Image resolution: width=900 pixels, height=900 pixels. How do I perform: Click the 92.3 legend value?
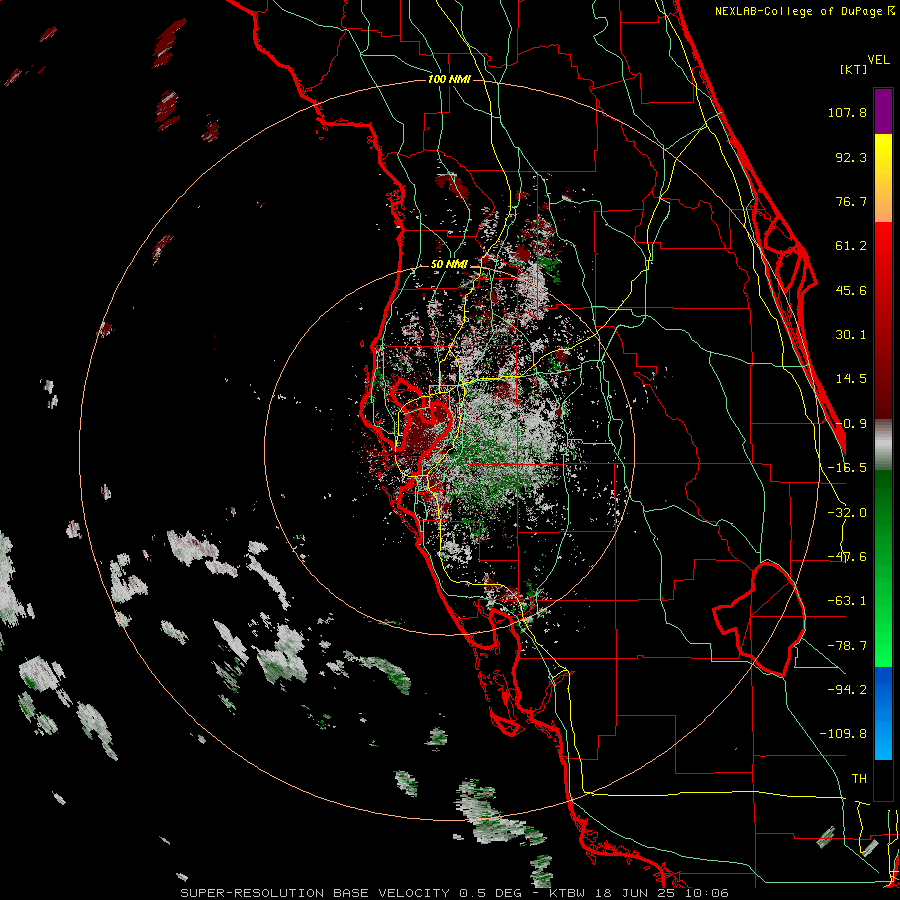point(851,157)
